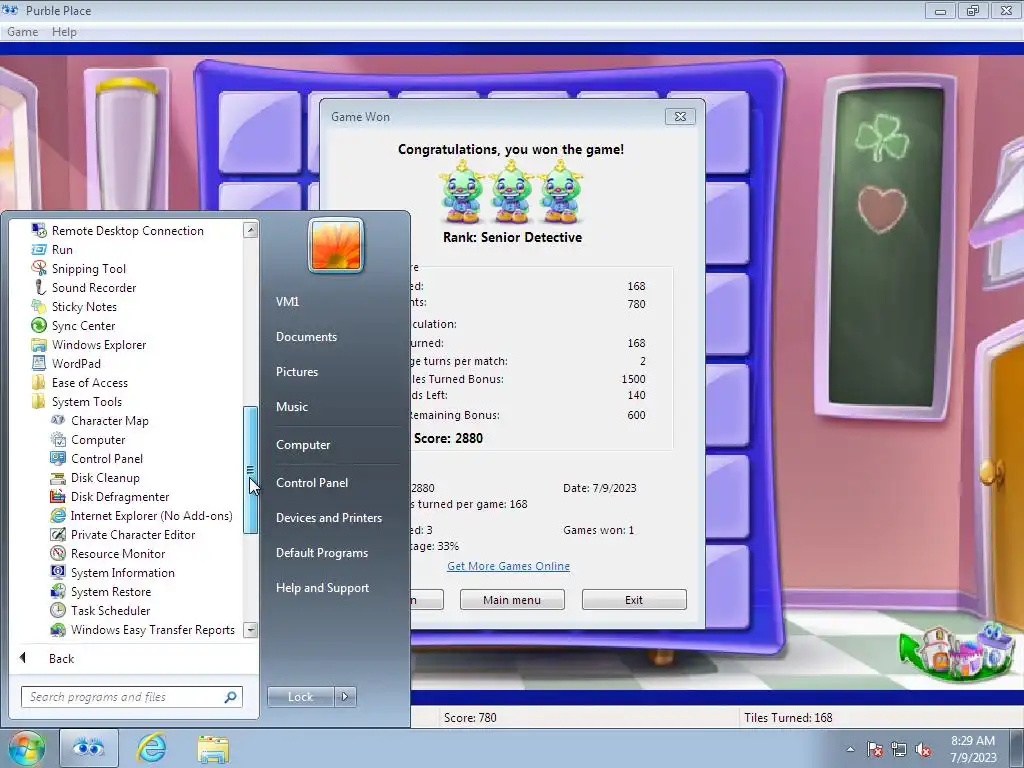Click the Start orb button
Viewport: 1024px width, 768px height.
click(x=26, y=748)
